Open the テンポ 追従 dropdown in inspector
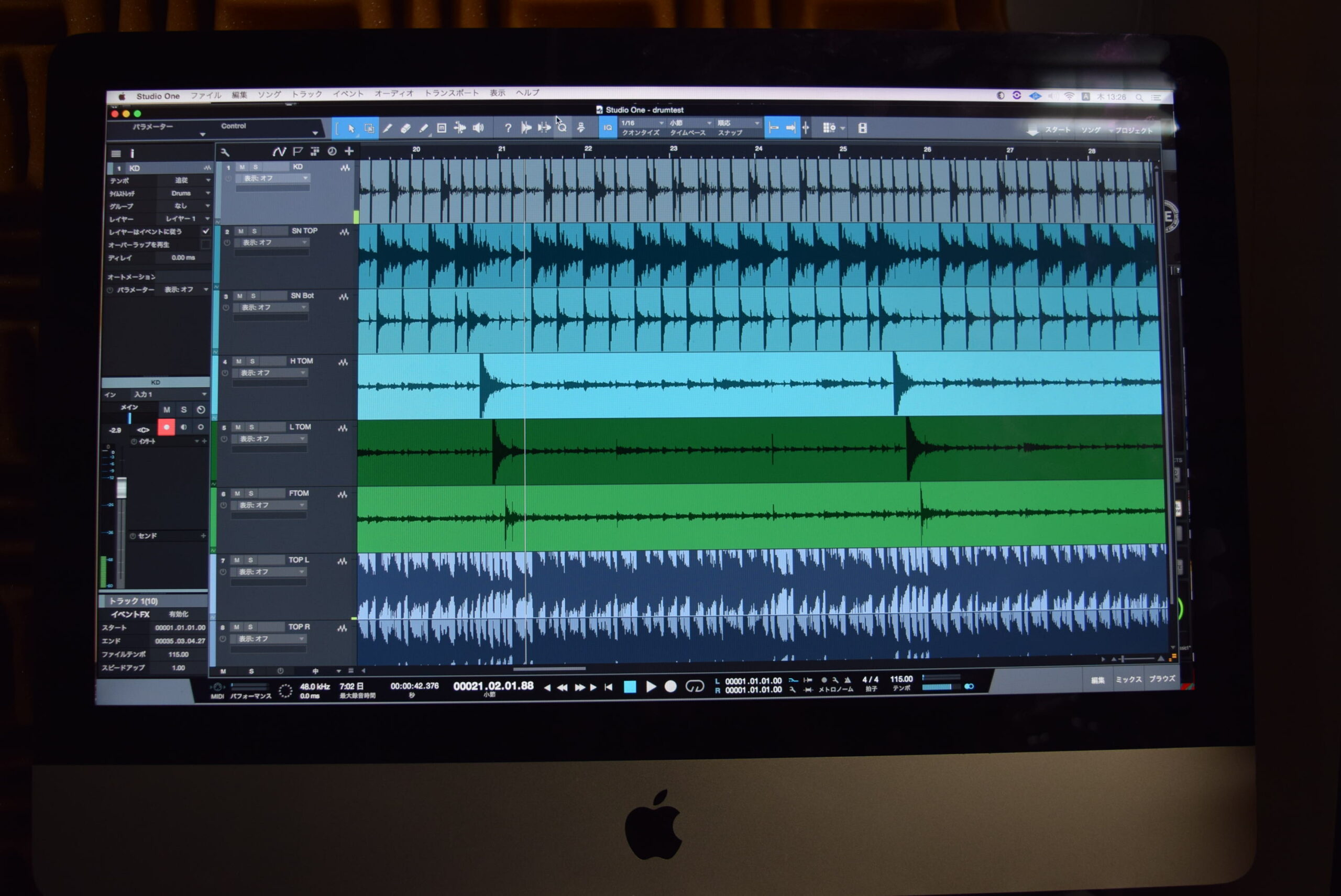This screenshot has width=1341, height=896. pyautogui.click(x=184, y=181)
